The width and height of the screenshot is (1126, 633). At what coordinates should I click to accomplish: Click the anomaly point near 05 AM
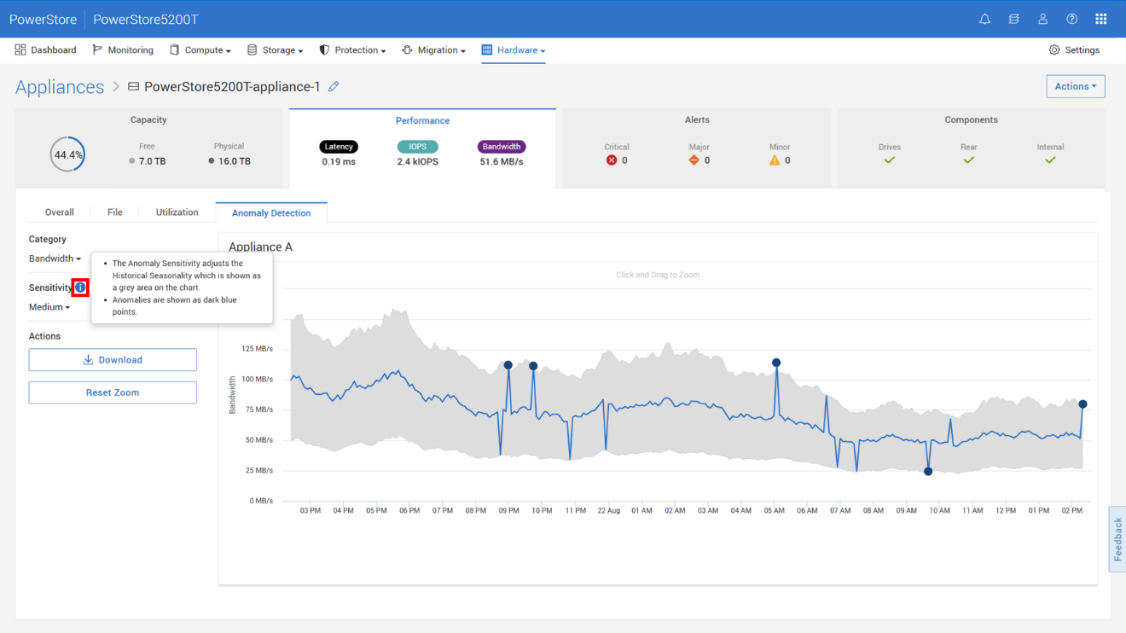pos(776,363)
